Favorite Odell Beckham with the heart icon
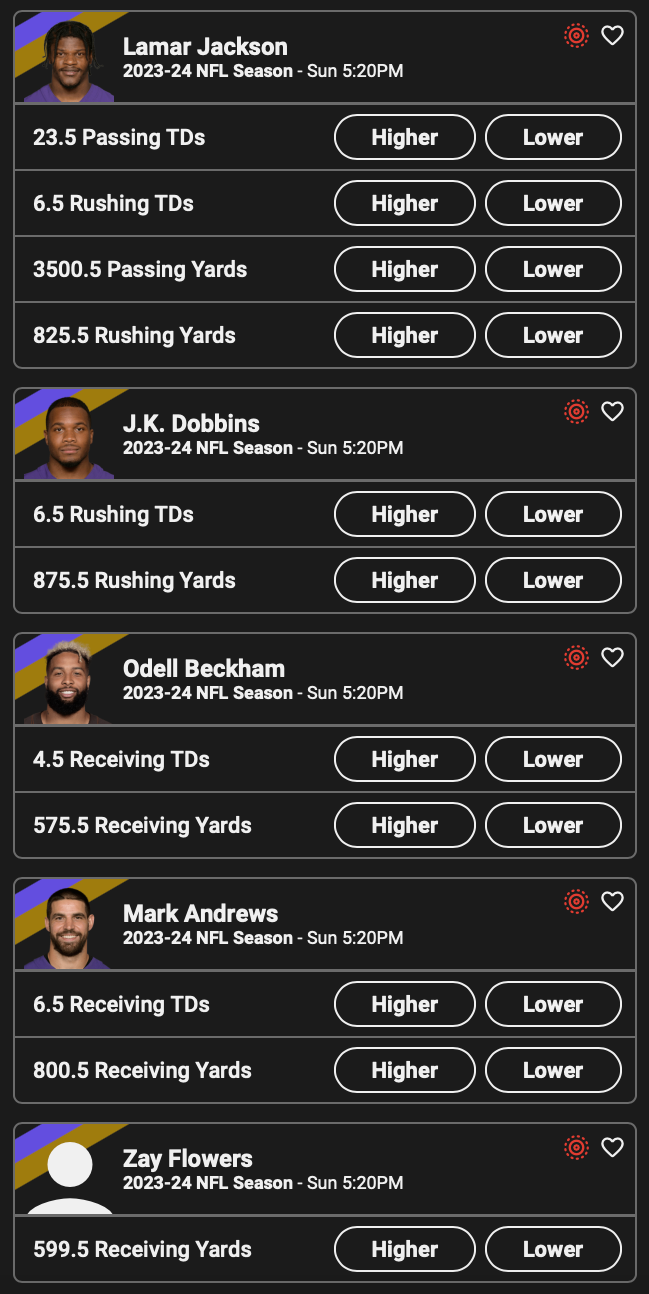649x1294 pixels. [x=612, y=657]
